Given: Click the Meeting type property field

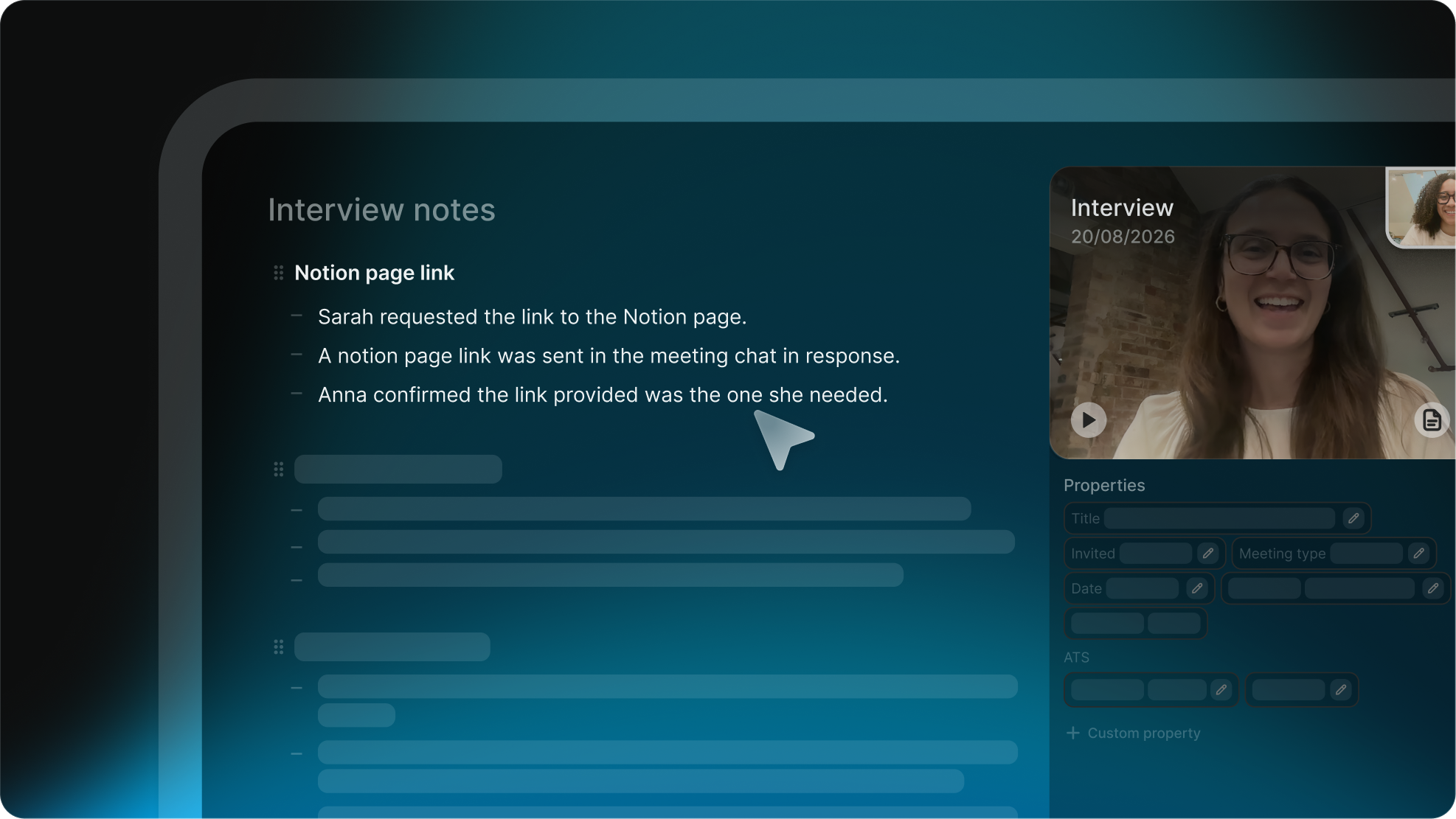Looking at the screenshot, I should click(1334, 553).
